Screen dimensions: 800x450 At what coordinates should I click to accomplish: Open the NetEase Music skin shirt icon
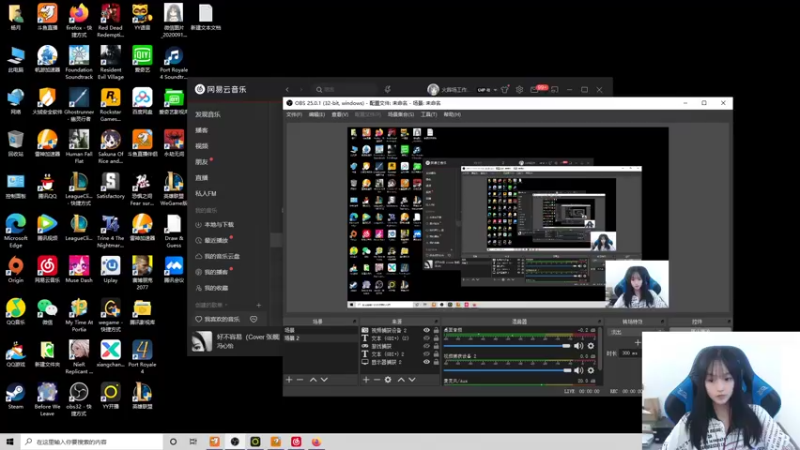505,89
